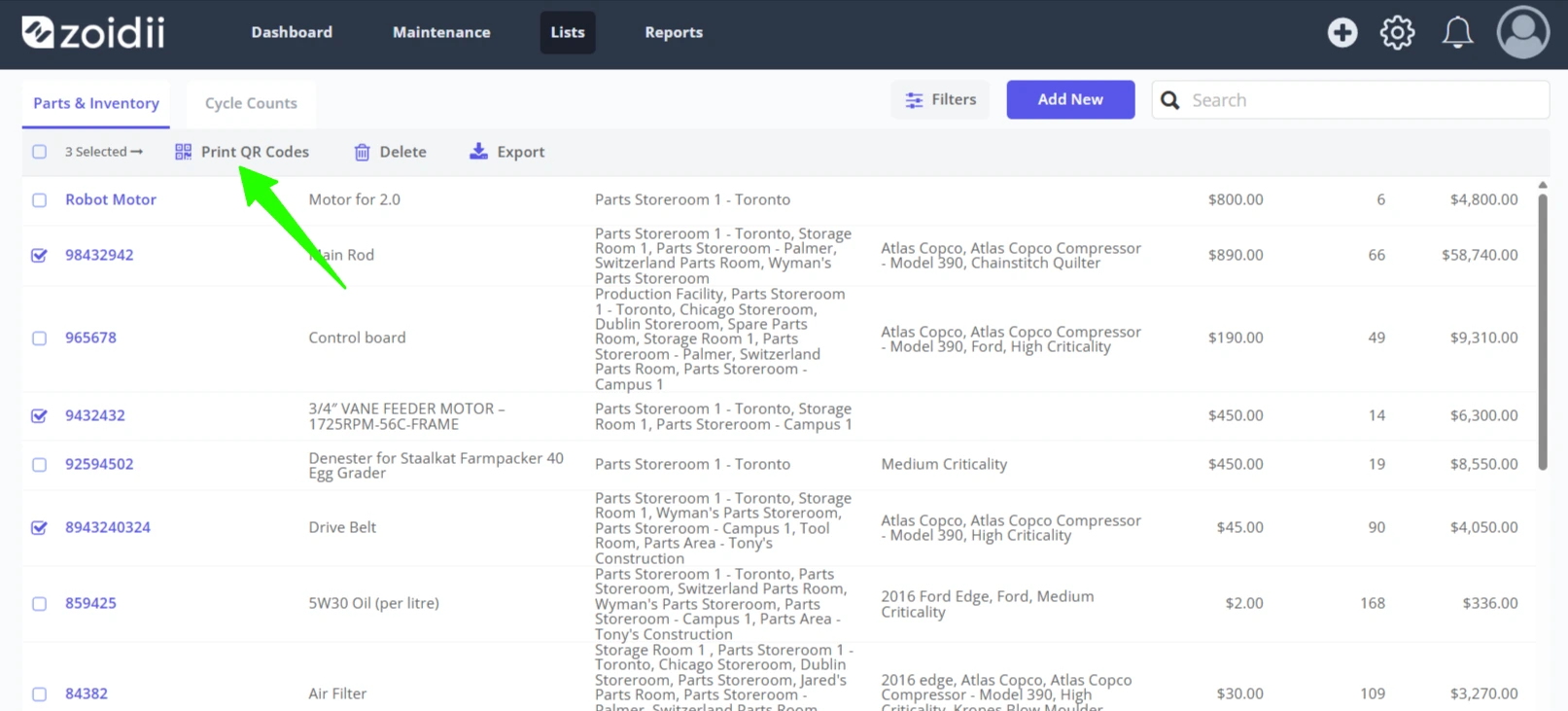Click the vertical scrollbar thumb
The width and height of the screenshot is (1568, 711).
click(x=1543, y=332)
